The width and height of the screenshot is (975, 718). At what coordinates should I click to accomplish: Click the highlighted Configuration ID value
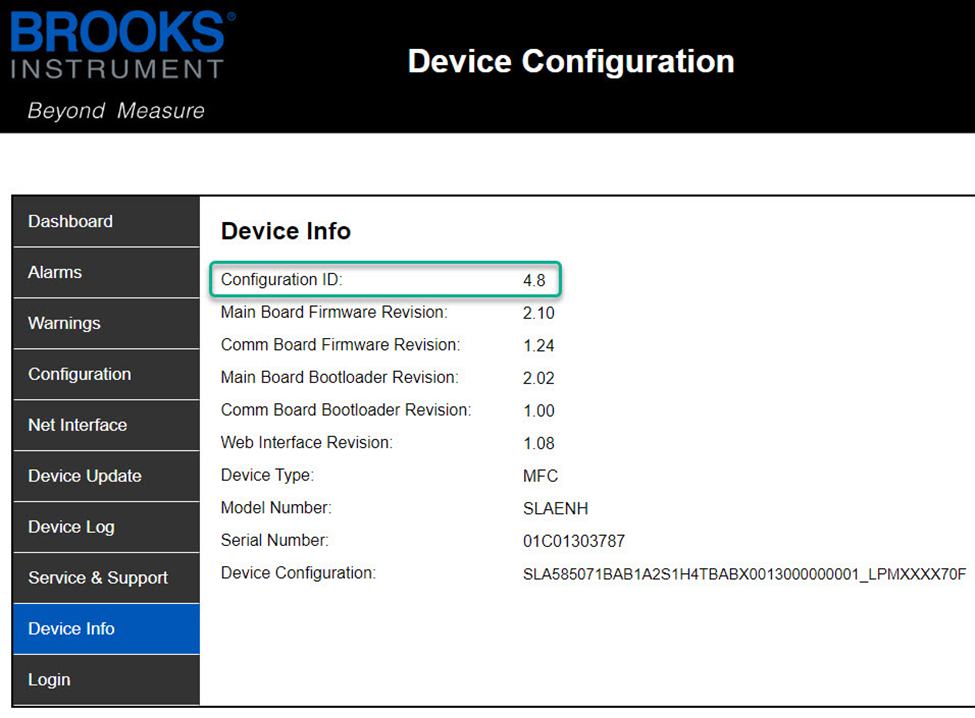coord(537,280)
